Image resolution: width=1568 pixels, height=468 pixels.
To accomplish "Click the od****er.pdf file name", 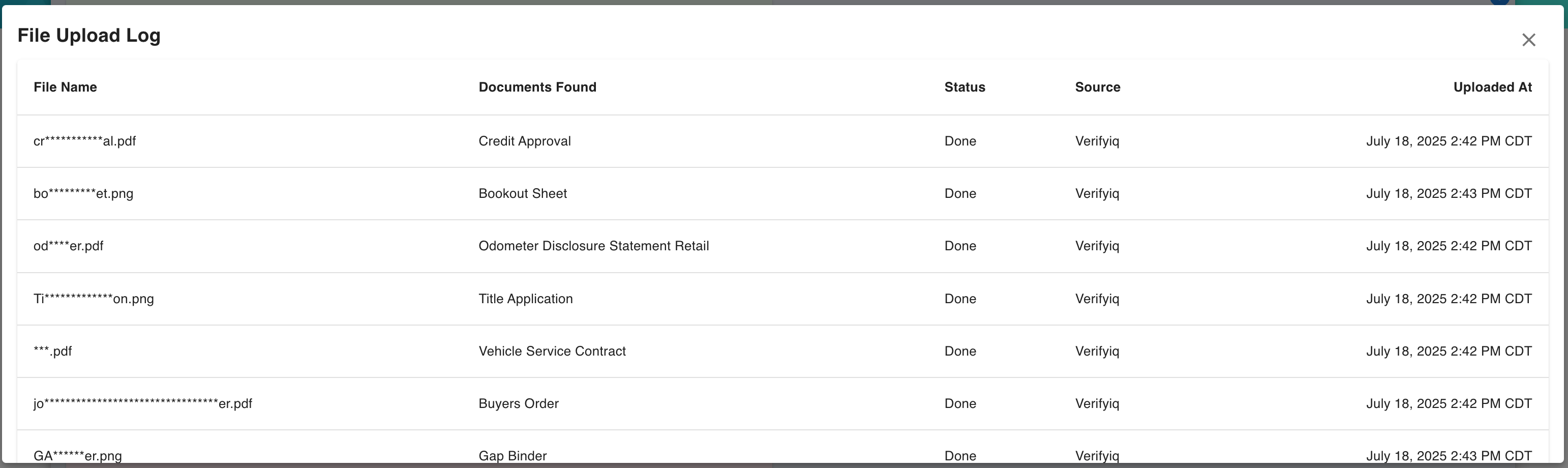I will click(68, 246).
